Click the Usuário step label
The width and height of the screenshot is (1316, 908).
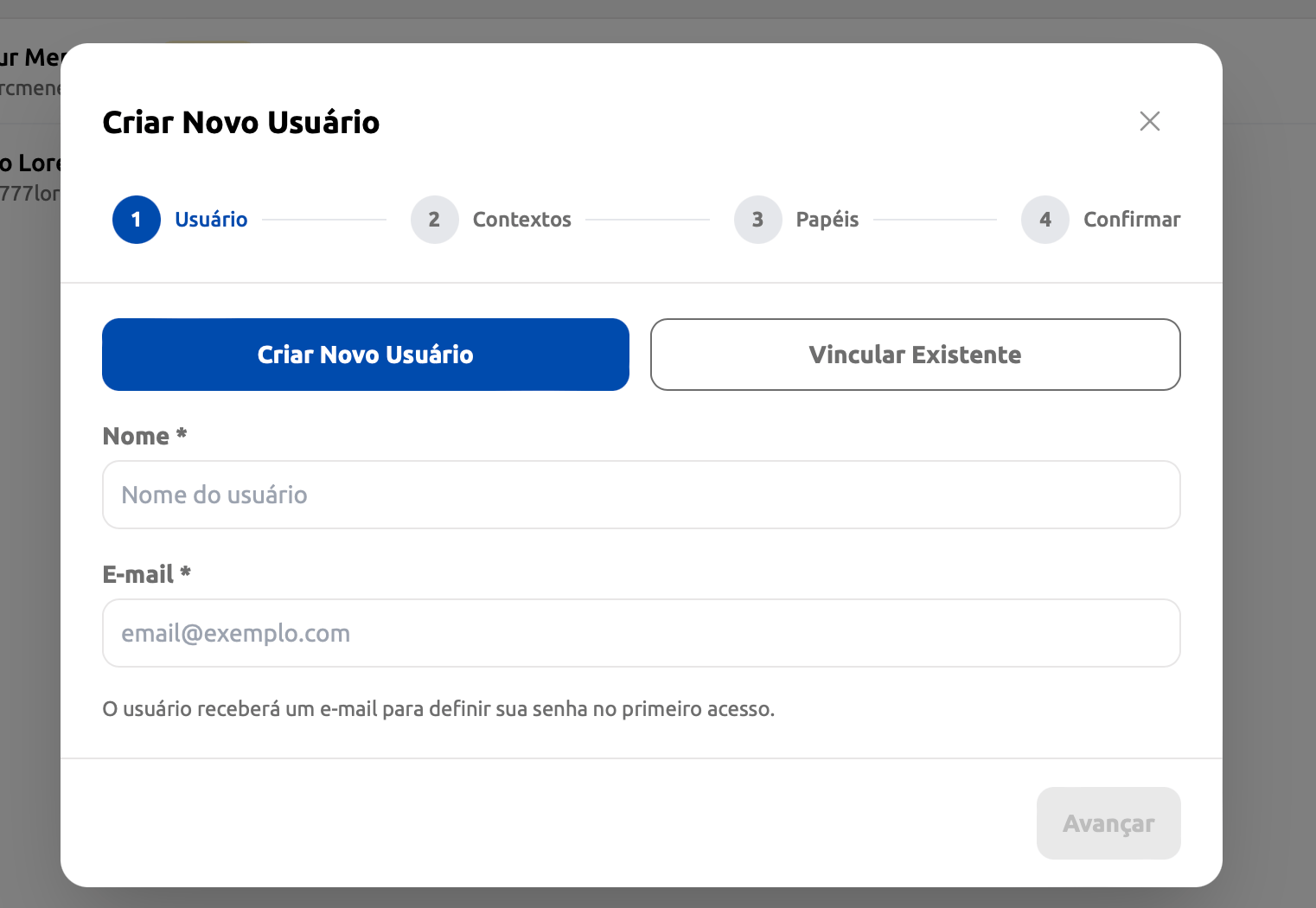tap(211, 220)
